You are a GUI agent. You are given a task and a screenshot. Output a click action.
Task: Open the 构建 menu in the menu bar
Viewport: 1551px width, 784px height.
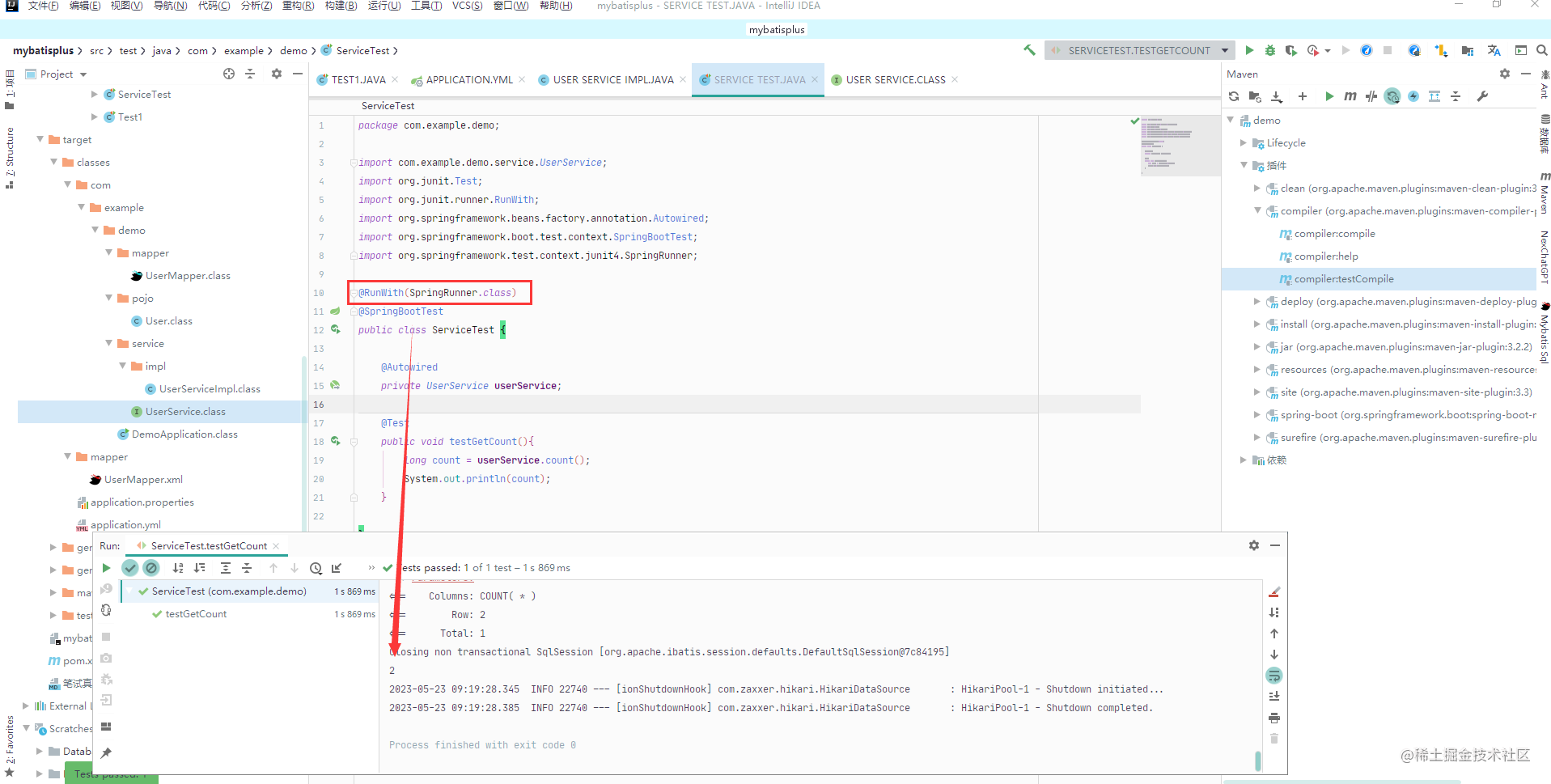click(341, 6)
